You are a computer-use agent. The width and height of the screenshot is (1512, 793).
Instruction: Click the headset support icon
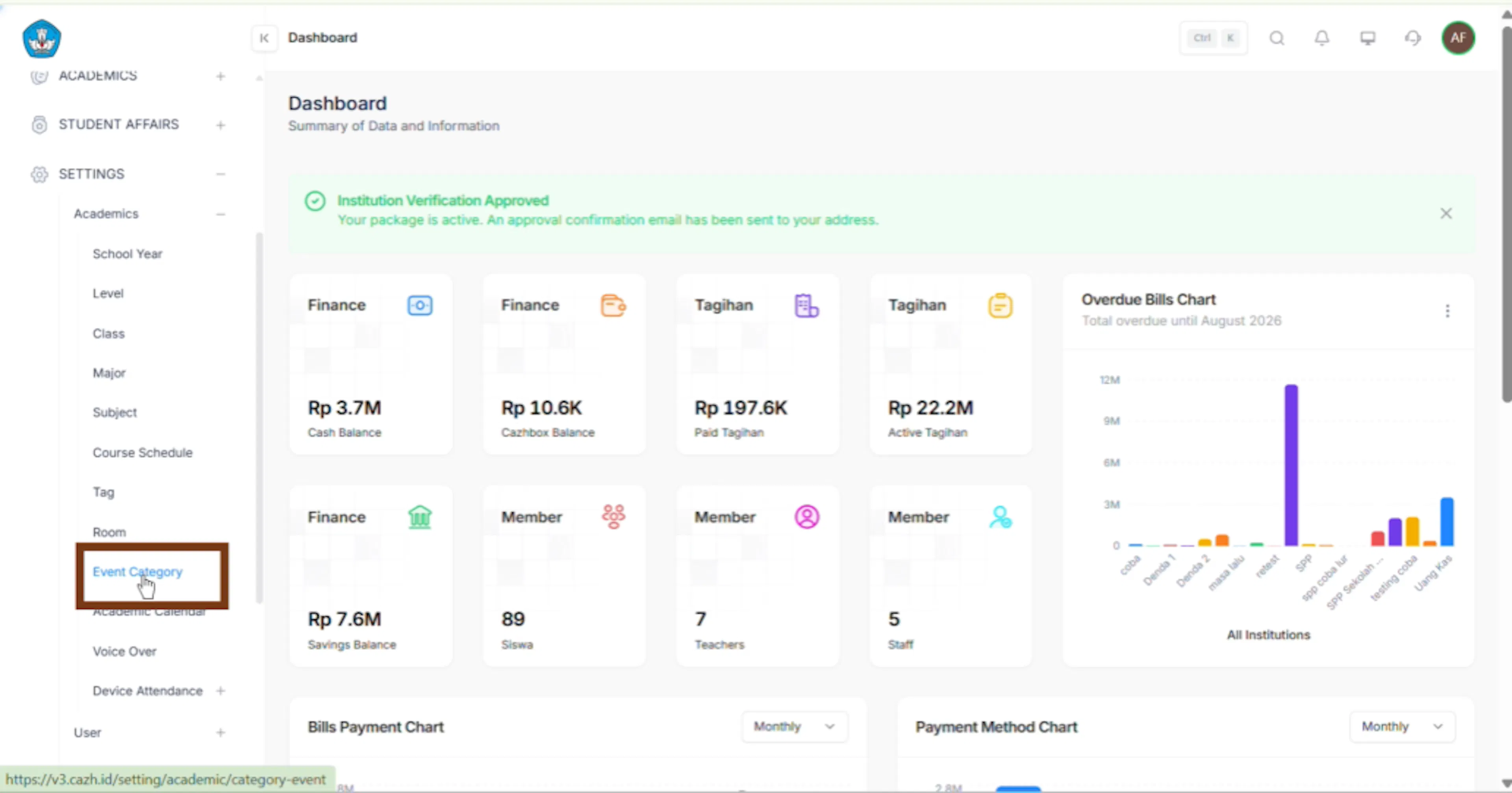point(1413,38)
